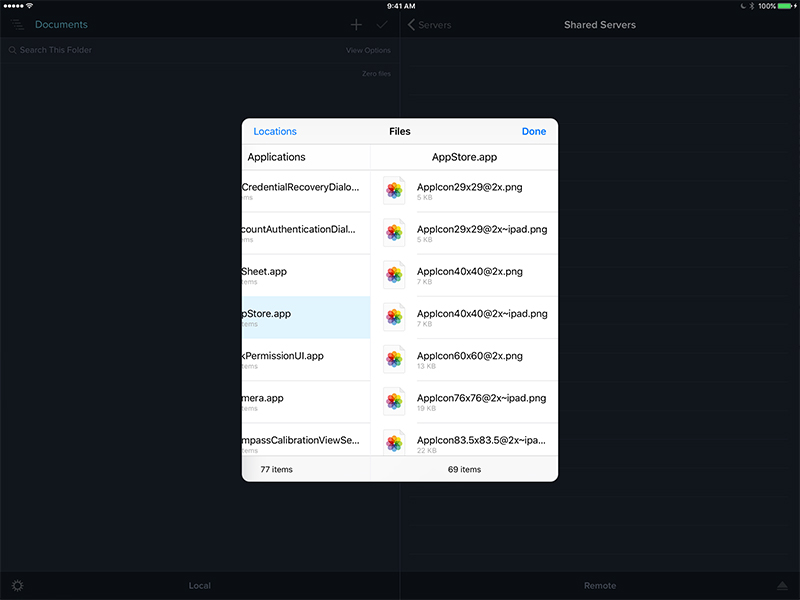Select the AppIcon29x29@2x.png file icon
The width and height of the screenshot is (800, 600).
point(394,191)
